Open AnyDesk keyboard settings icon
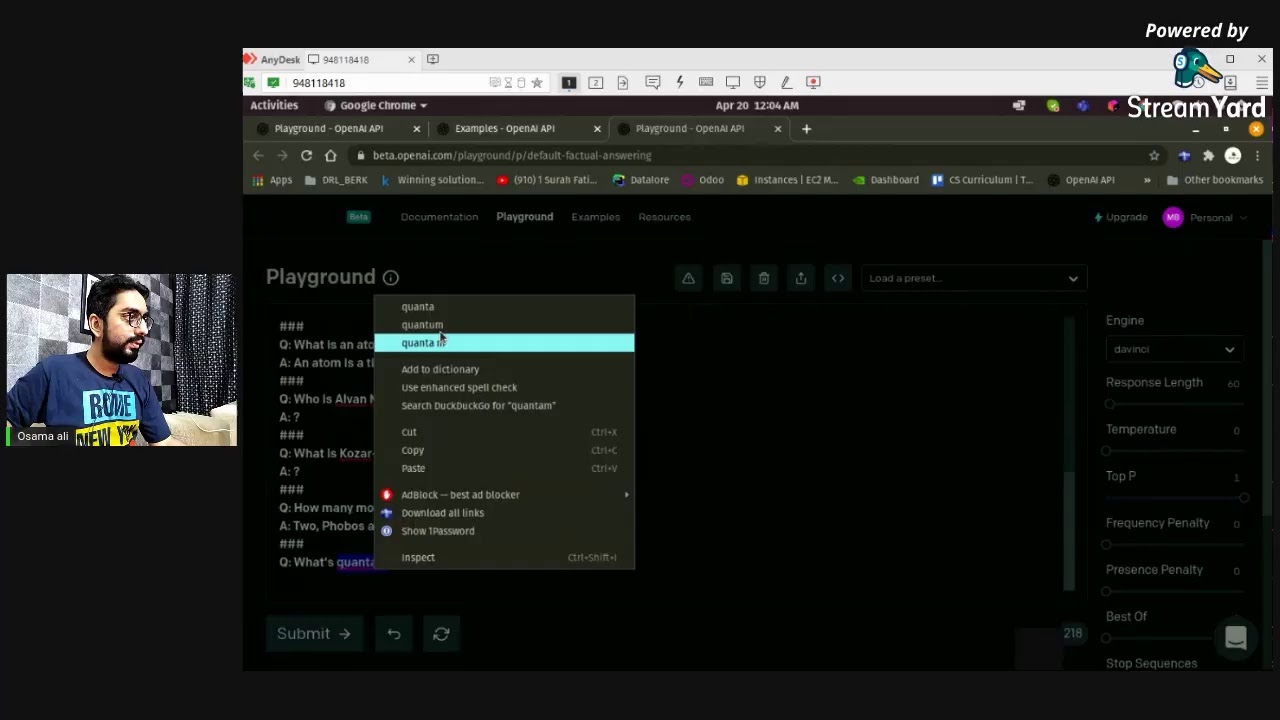This screenshot has width=1280, height=720. point(706,82)
